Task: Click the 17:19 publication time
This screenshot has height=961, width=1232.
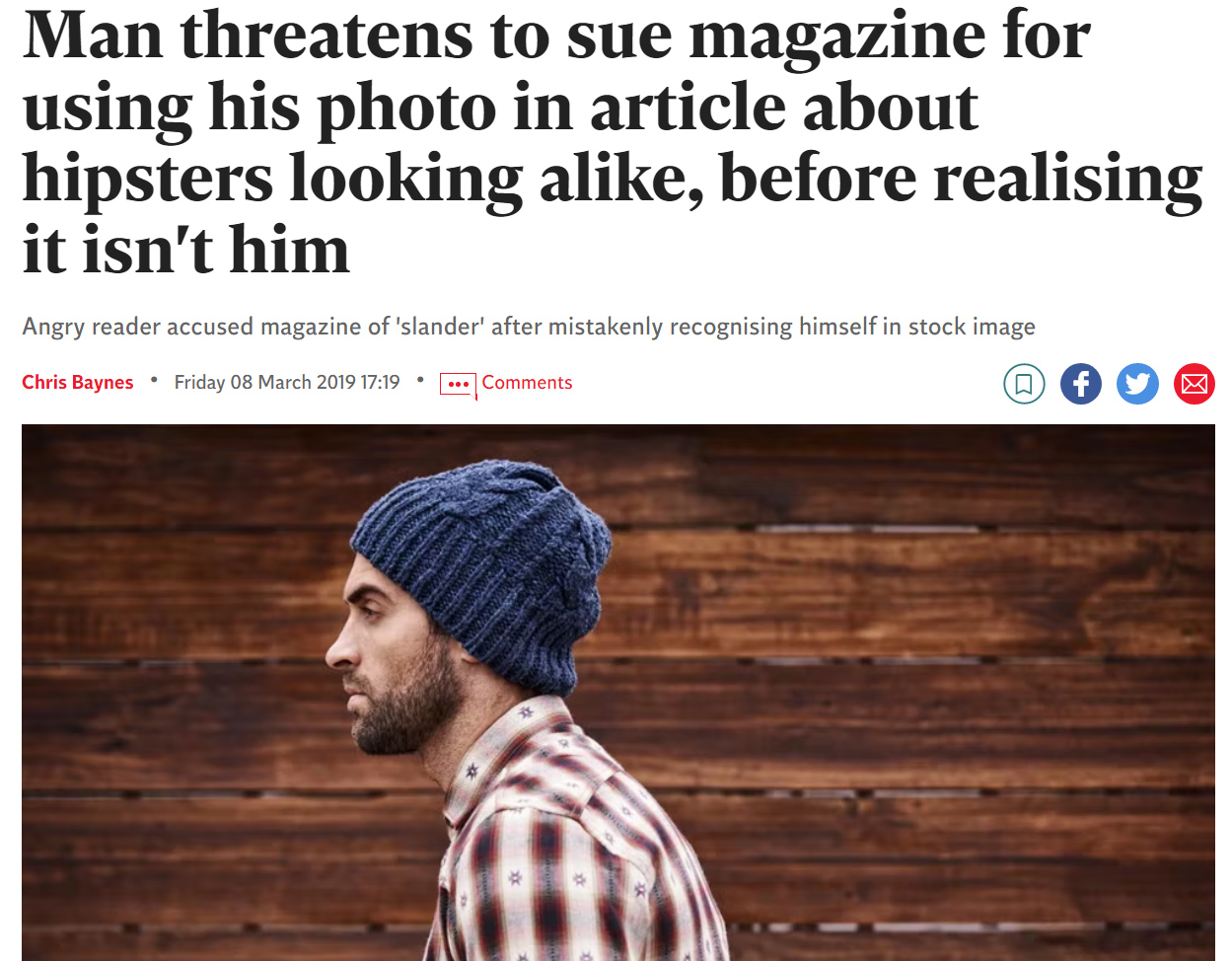Action: coord(381,383)
